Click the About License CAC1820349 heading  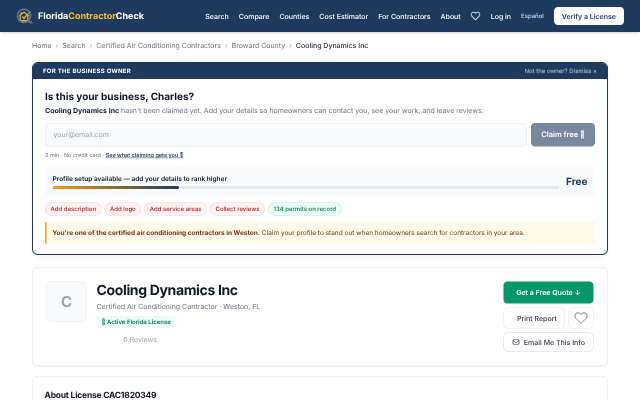(x=100, y=395)
